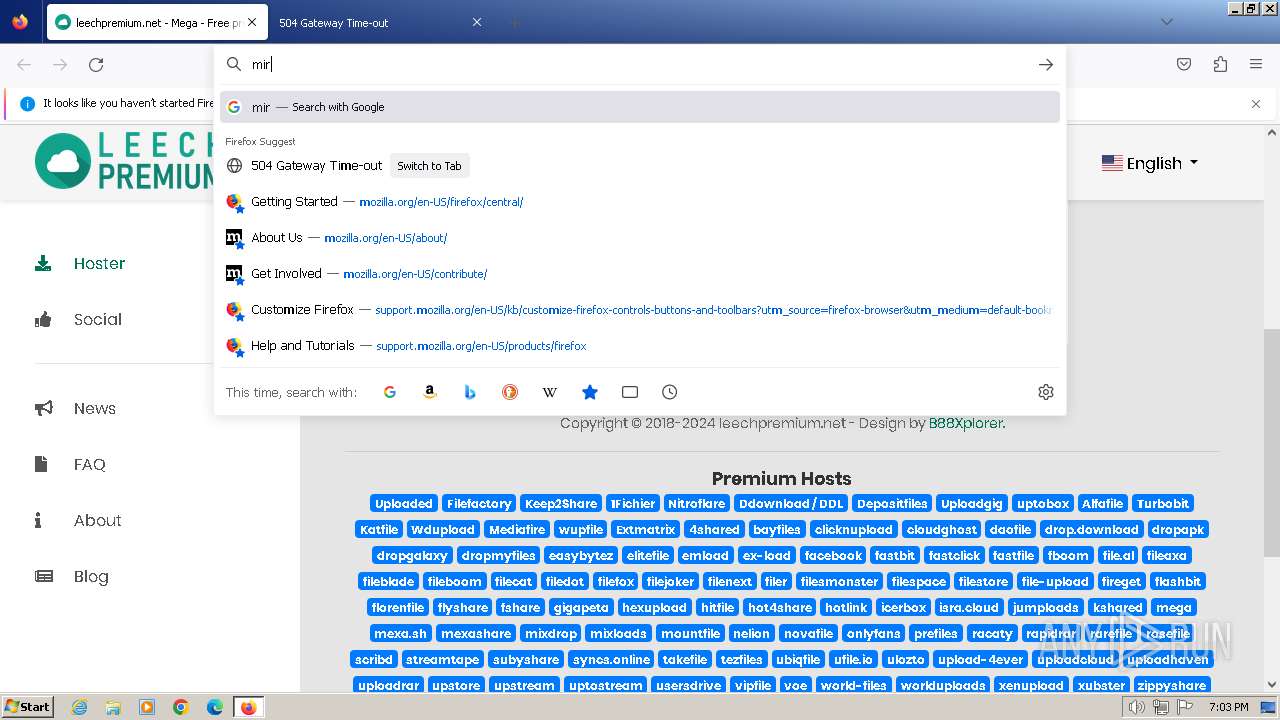
Task: Click the 4shared host tag
Action: (715, 530)
